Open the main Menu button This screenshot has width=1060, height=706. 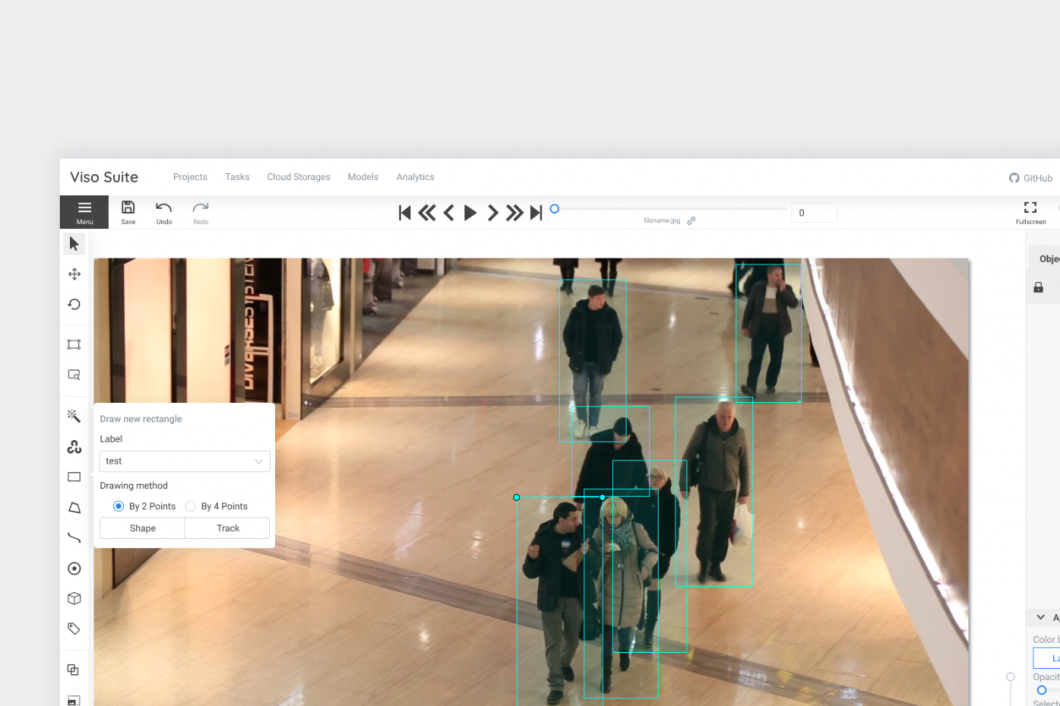tap(84, 212)
